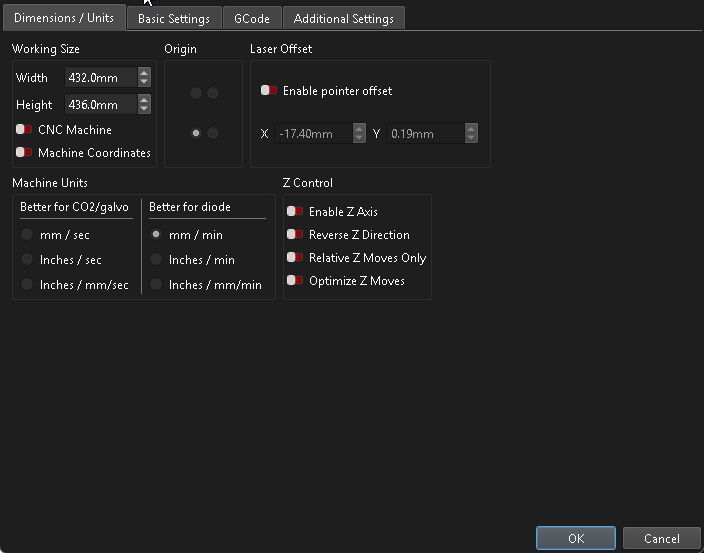This screenshot has height=553, width=704.
Task: Select Inches / sec units
Action: pos(28,260)
